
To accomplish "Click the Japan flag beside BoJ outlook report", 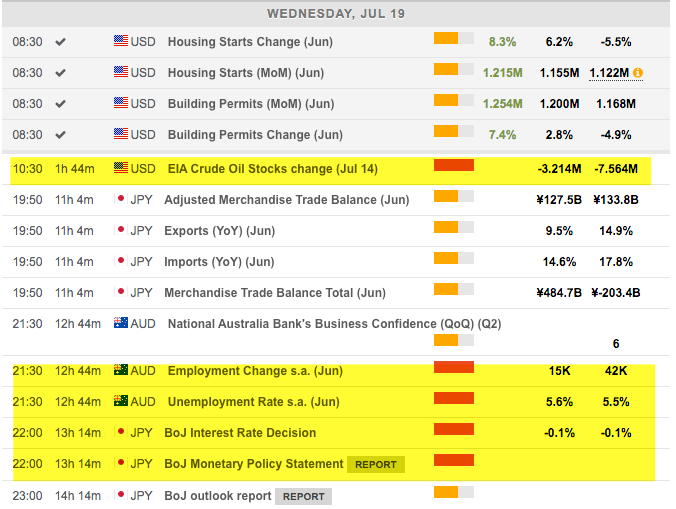I will [121, 494].
